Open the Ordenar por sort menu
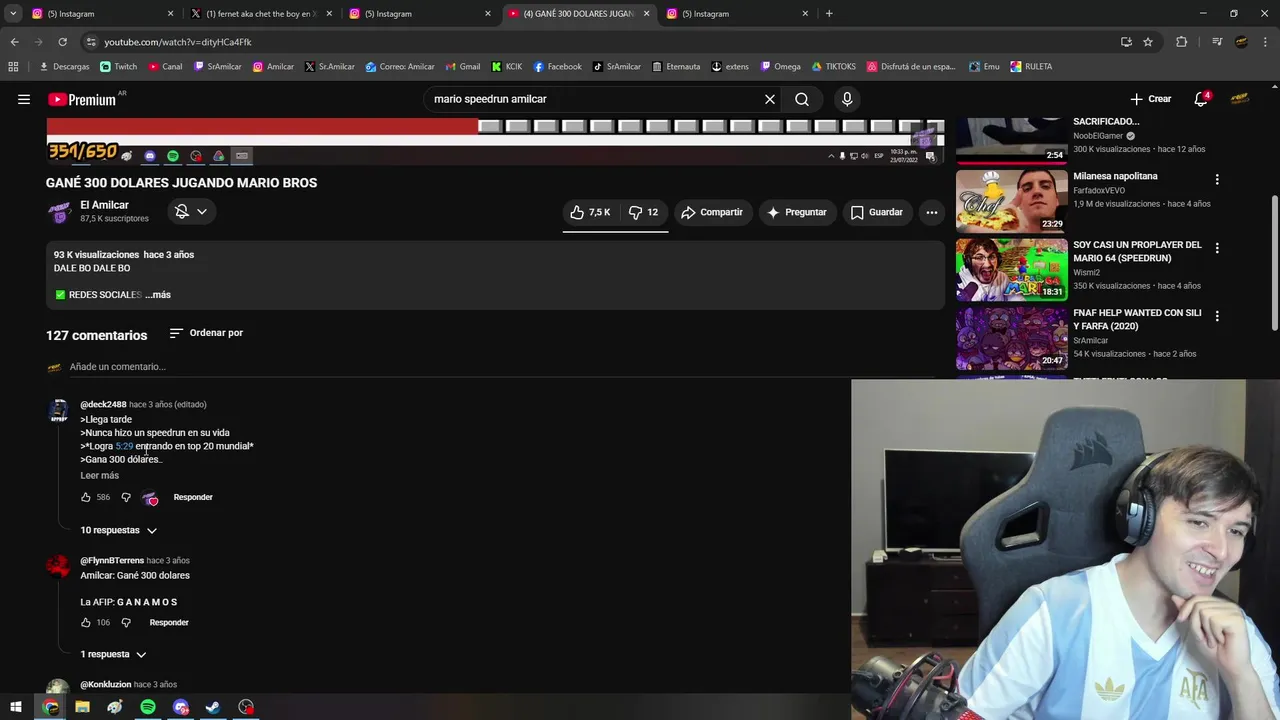Viewport: 1280px width, 720px height. pyautogui.click(x=206, y=333)
